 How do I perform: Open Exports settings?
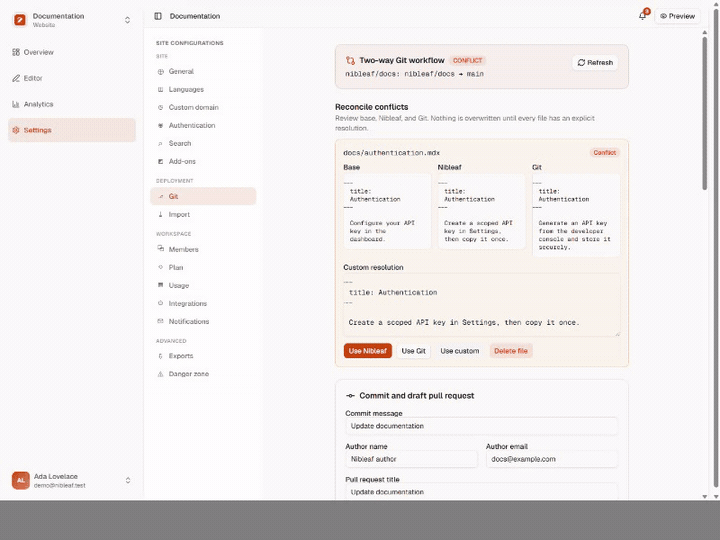coord(203,356)
